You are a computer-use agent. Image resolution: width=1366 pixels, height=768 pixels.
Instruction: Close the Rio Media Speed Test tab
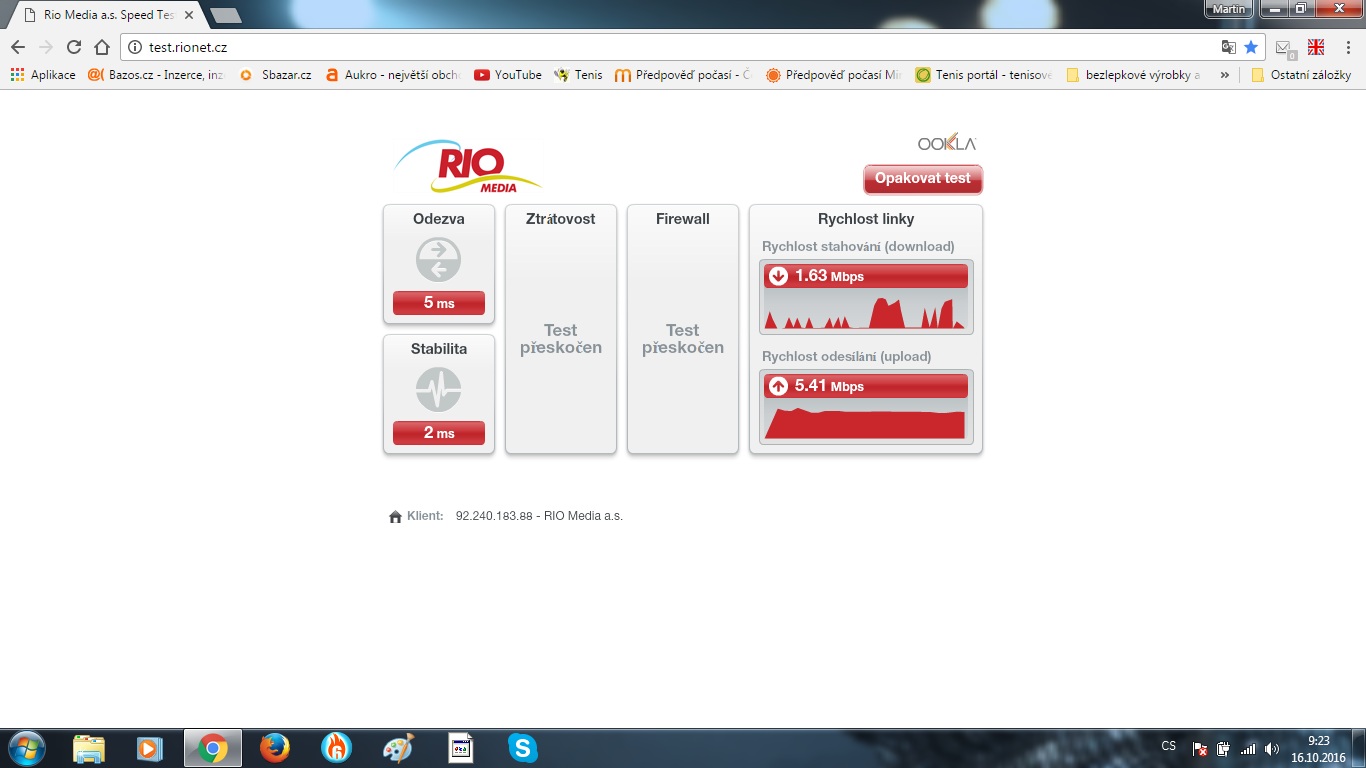click(189, 15)
